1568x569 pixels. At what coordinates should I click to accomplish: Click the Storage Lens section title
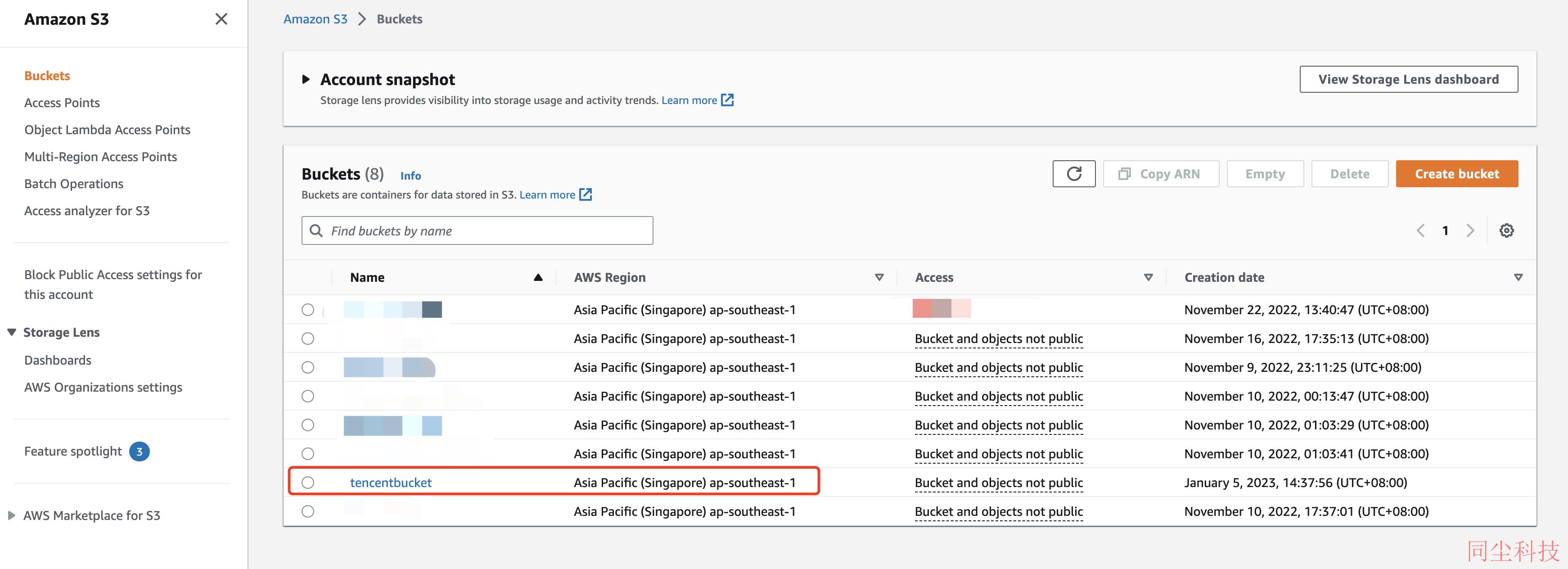(62, 332)
